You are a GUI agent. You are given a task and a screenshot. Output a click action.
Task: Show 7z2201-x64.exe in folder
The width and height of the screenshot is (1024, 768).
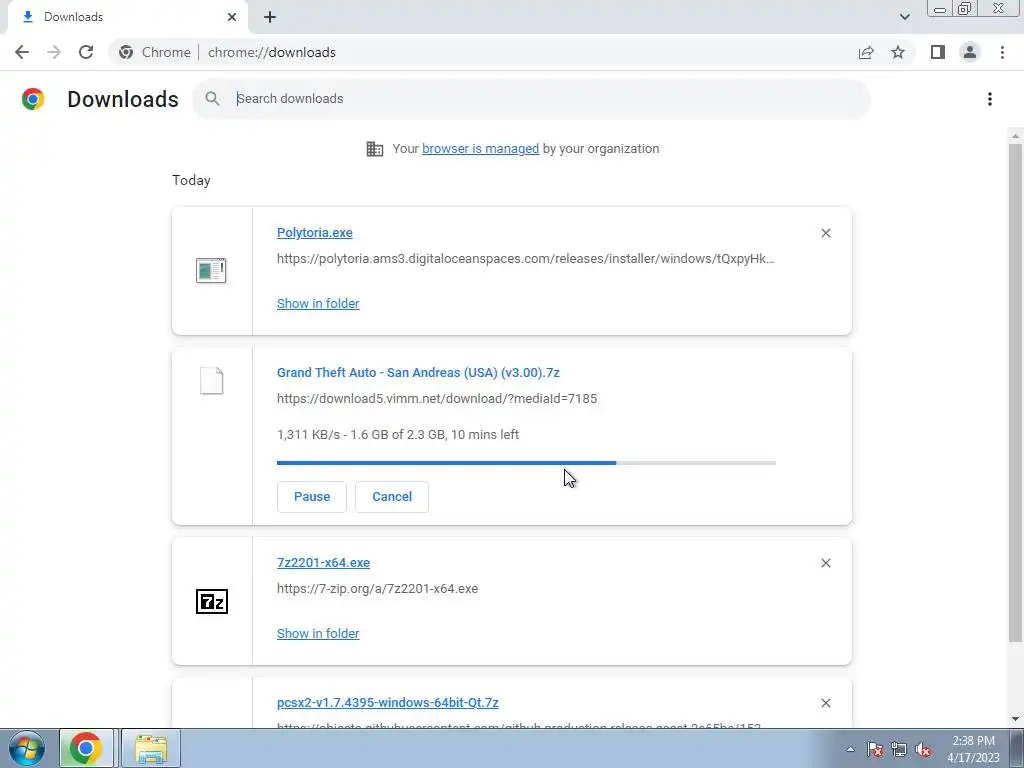[318, 633]
